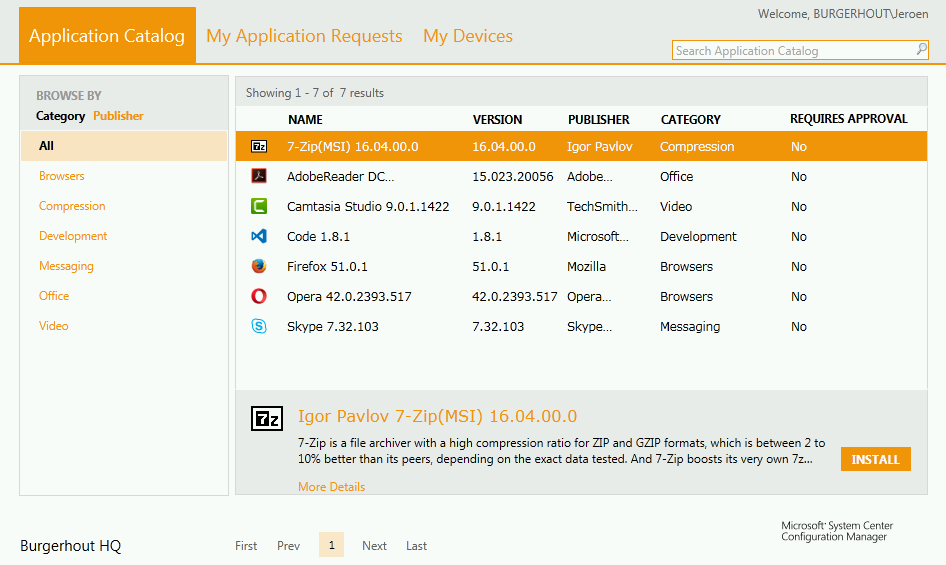The image size is (946, 565).
Task: Click the 'Showing 1 - 7 of 7 results' text
Action: coord(315,93)
